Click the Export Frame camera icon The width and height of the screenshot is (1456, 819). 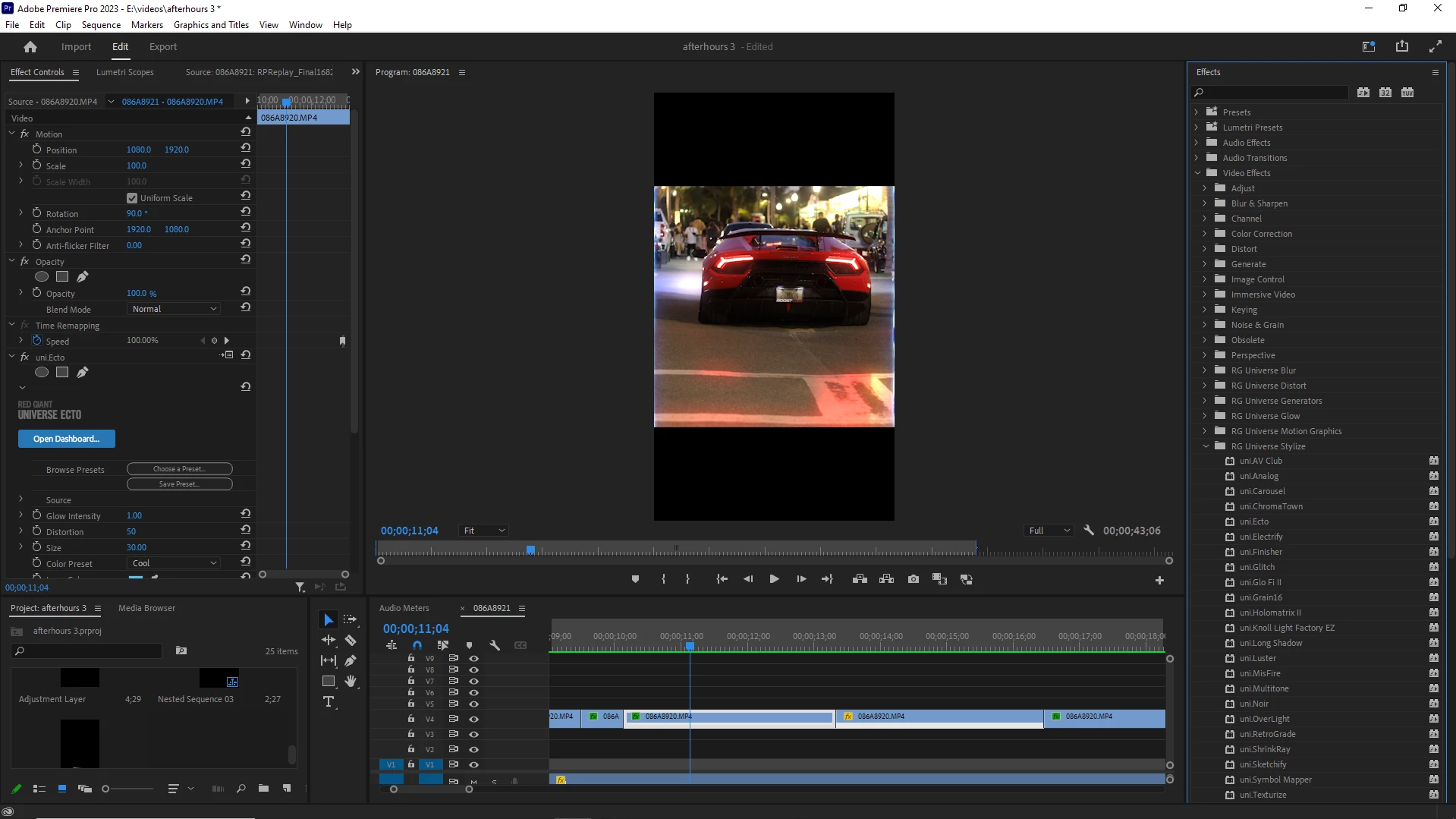coord(914,579)
